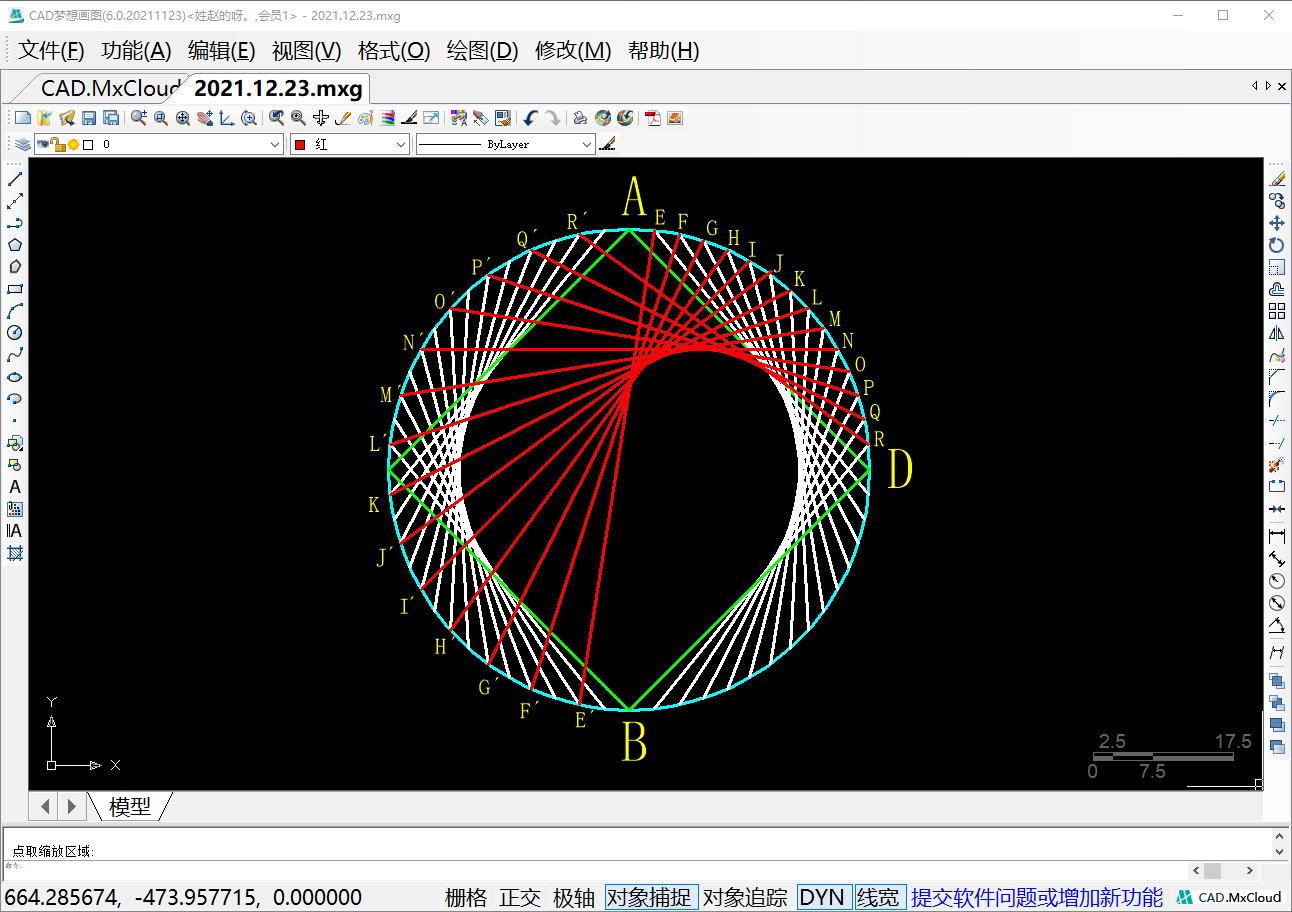Select the Circle drawing tool

tap(15, 333)
